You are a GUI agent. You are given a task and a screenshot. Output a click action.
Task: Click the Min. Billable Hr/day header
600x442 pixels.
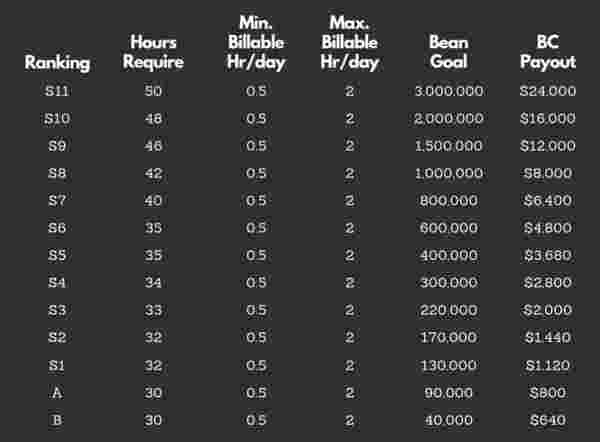point(254,42)
